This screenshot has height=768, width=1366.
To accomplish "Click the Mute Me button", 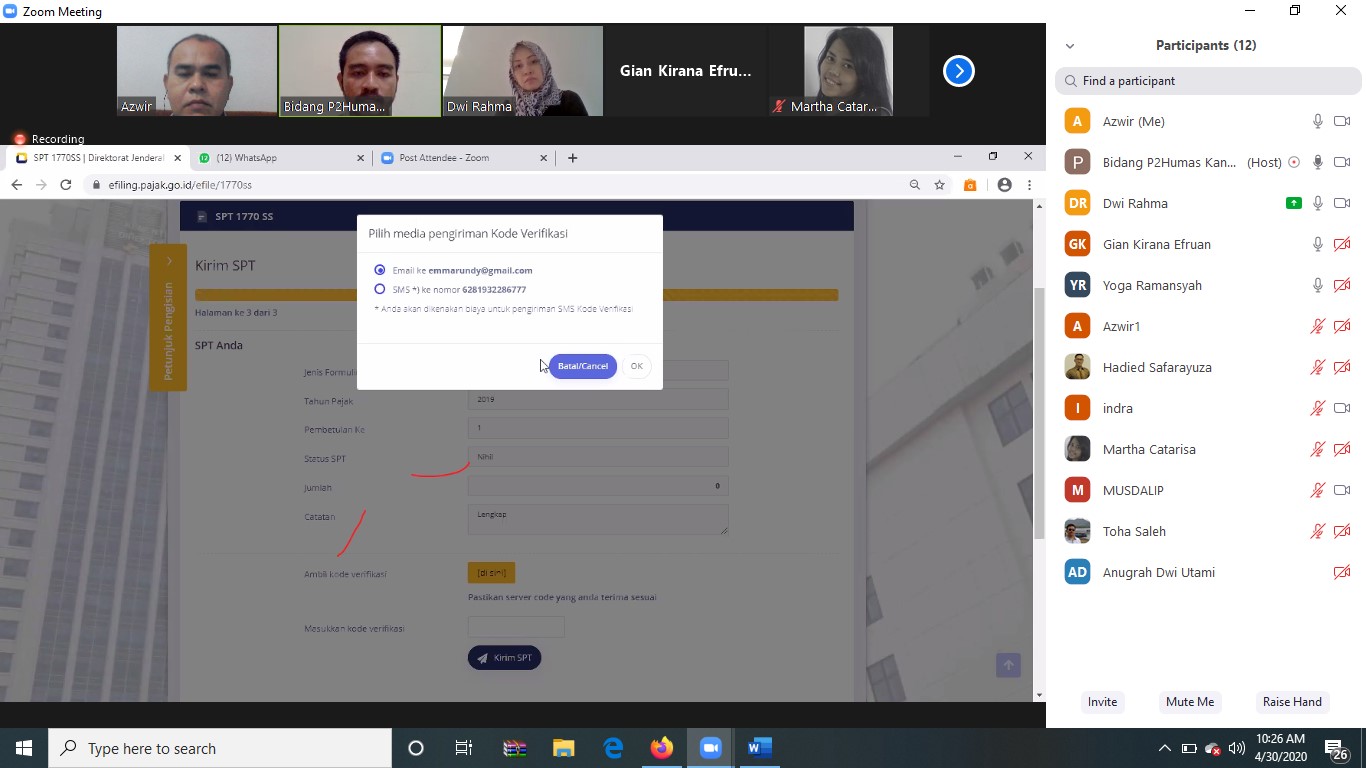I will pos(1189,702).
